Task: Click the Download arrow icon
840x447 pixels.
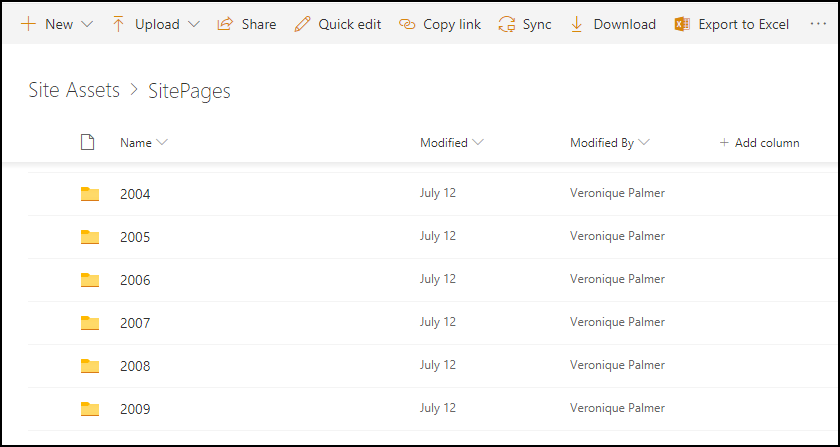Action: [x=577, y=24]
